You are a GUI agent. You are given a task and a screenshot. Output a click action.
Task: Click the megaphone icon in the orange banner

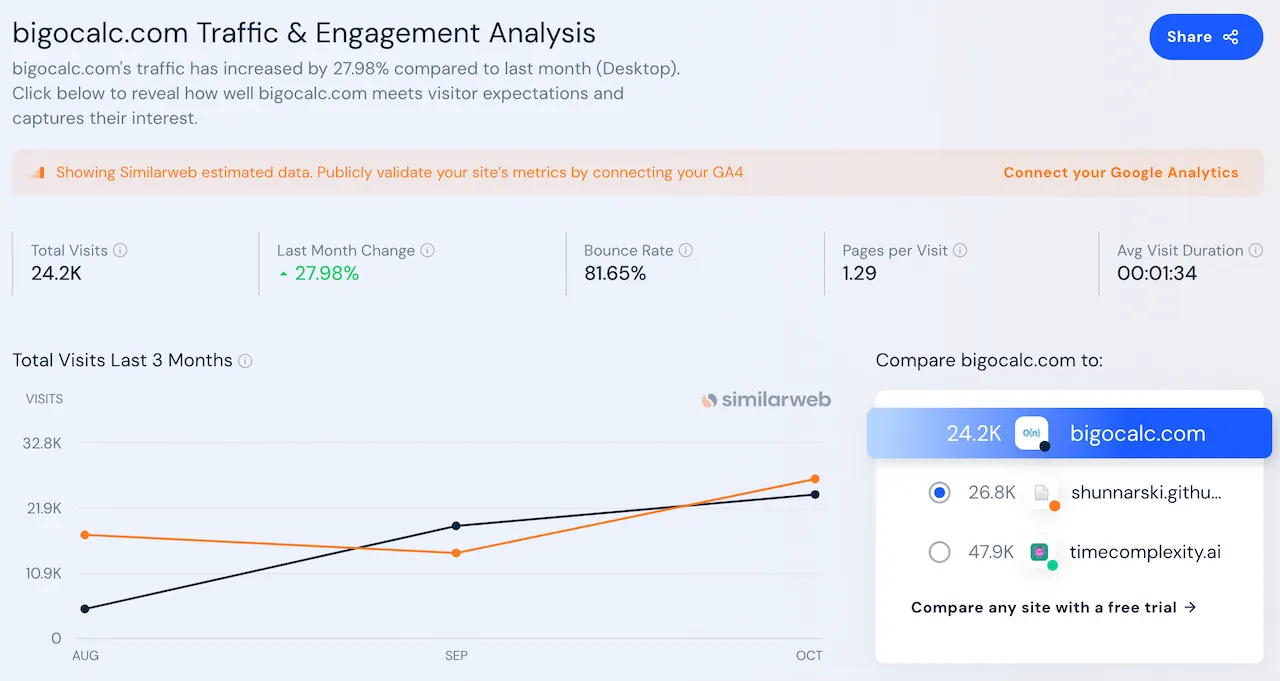point(35,172)
